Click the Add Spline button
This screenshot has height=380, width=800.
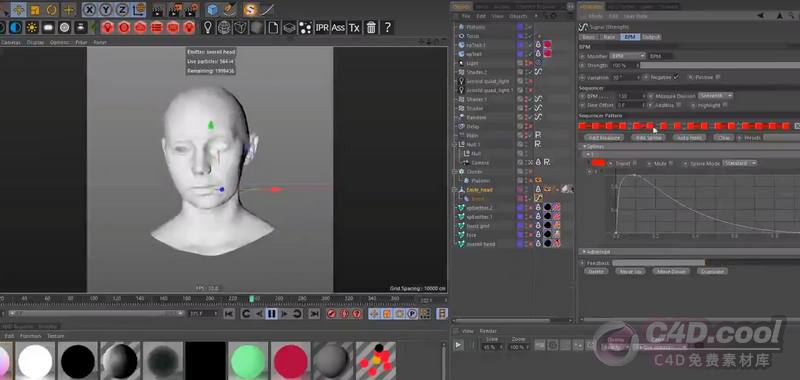coord(648,138)
